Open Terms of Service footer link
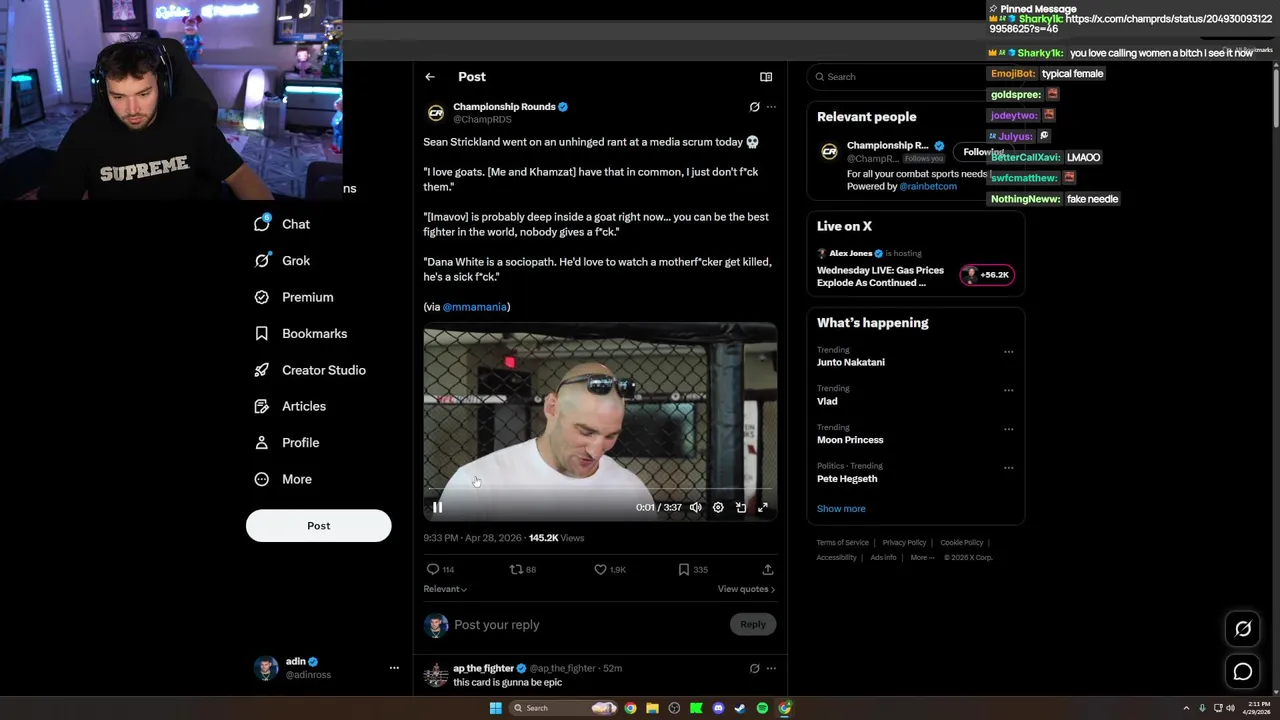Screen dimensions: 1280x720 pyautogui.click(x=843, y=543)
